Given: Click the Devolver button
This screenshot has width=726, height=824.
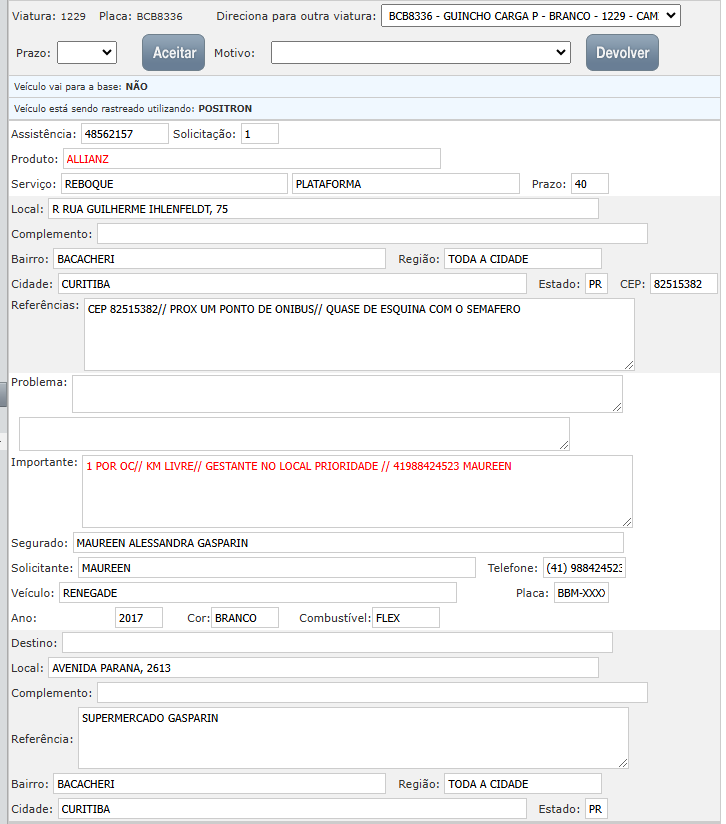Looking at the screenshot, I should [x=622, y=53].
